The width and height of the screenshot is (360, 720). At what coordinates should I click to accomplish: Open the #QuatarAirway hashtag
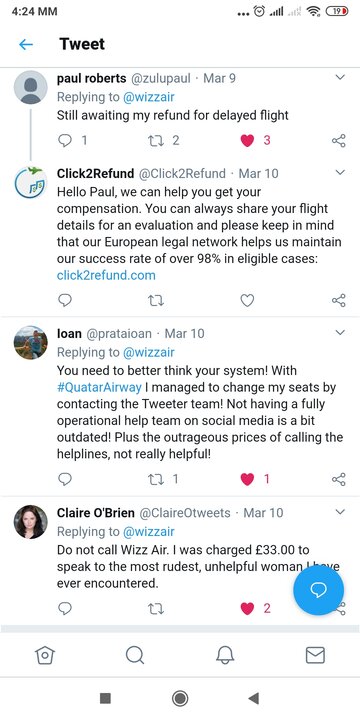99,387
